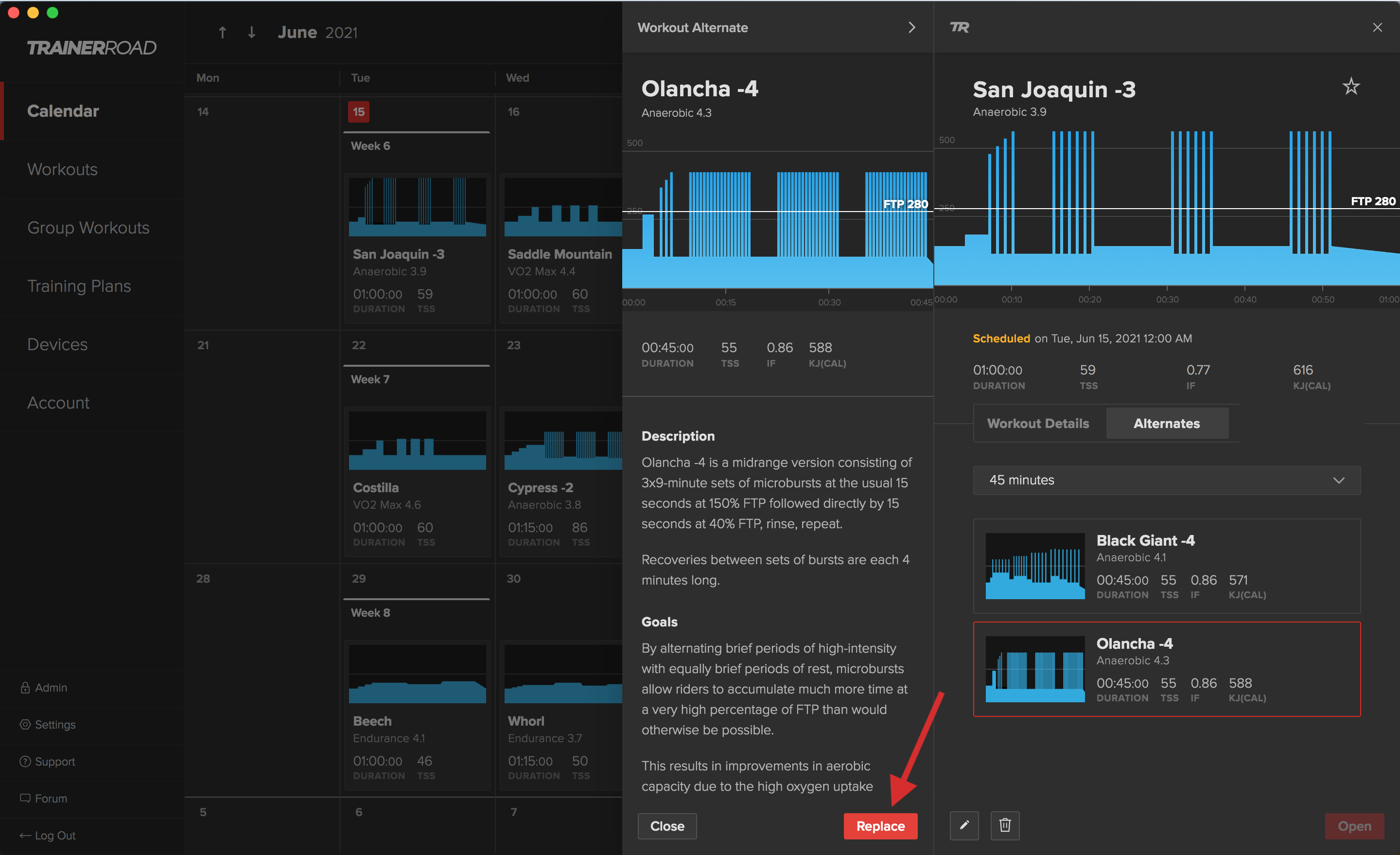Select the Olancha -4 alternate card
This screenshot has height=855, width=1400.
point(1167,669)
